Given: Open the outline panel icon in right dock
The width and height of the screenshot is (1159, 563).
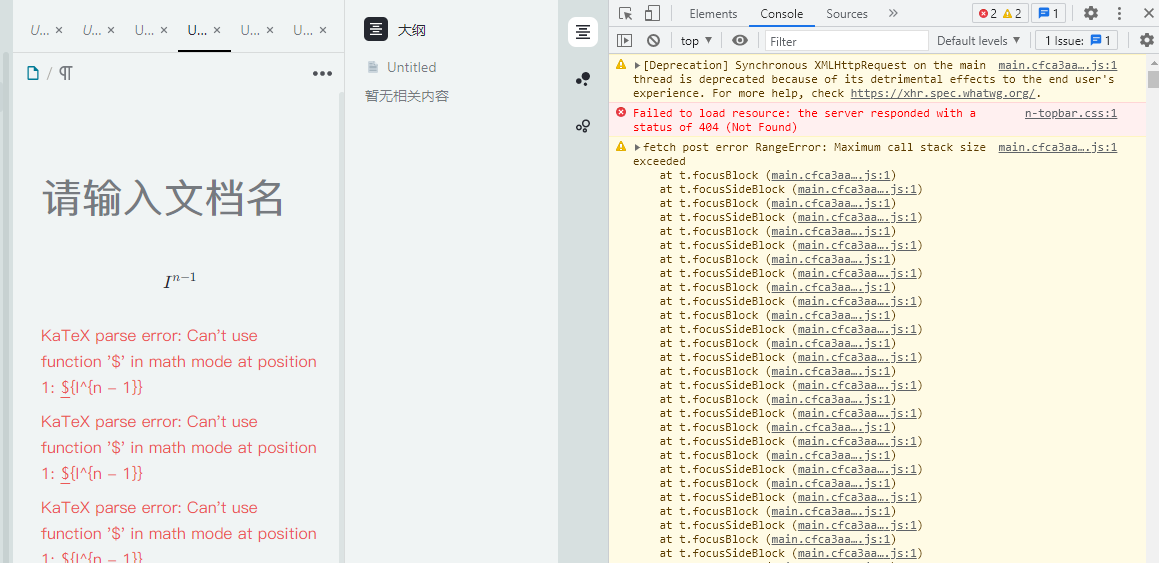Looking at the screenshot, I should pos(583,32).
